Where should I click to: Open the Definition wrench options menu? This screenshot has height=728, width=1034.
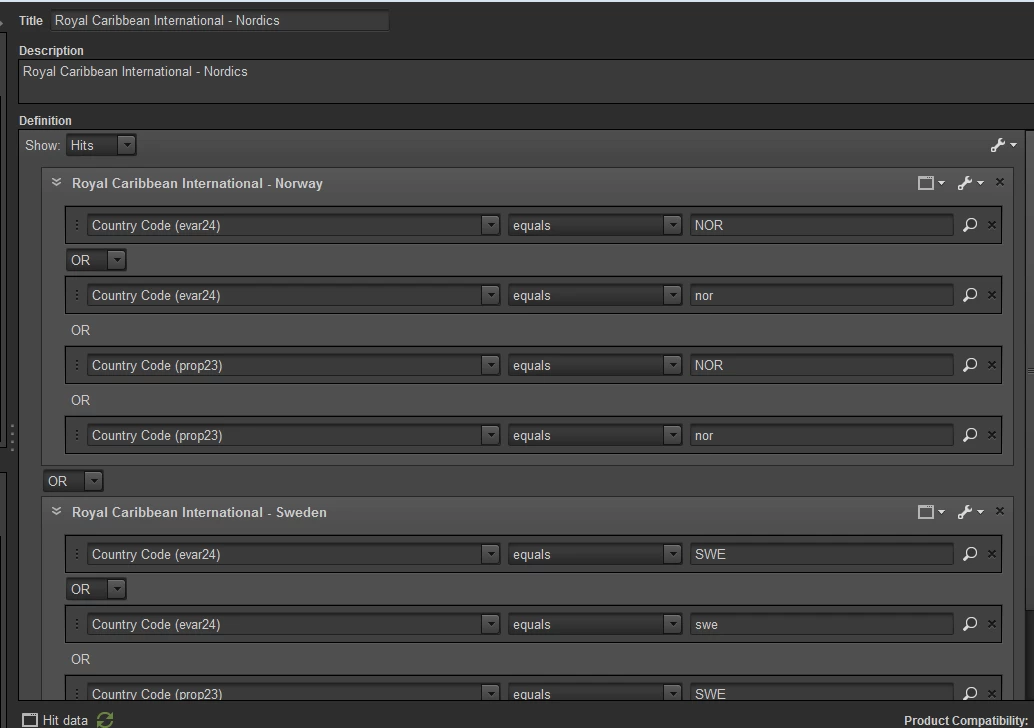[x=1003, y=145]
